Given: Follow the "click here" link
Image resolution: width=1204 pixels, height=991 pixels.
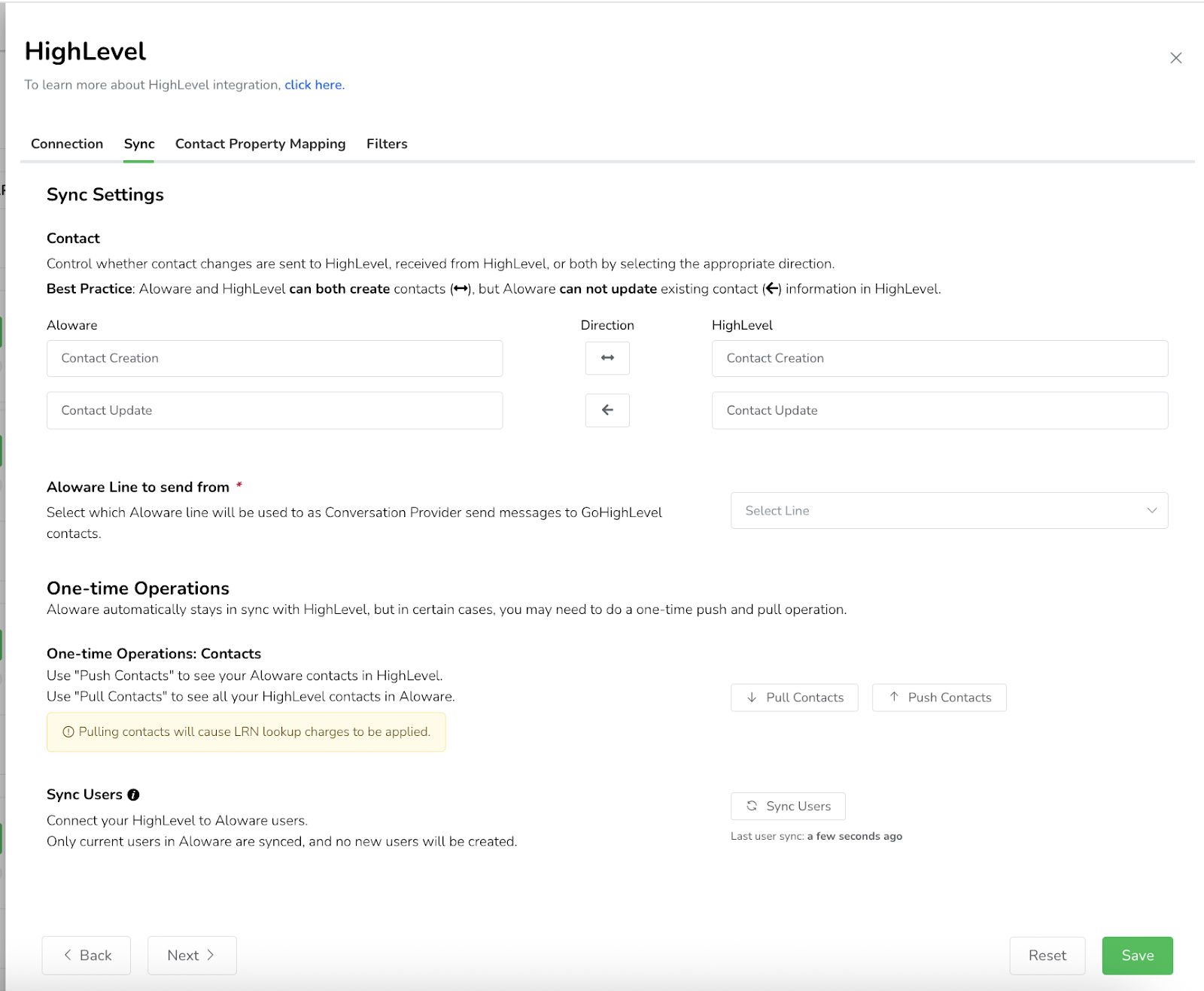Looking at the screenshot, I should tap(314, 85).
